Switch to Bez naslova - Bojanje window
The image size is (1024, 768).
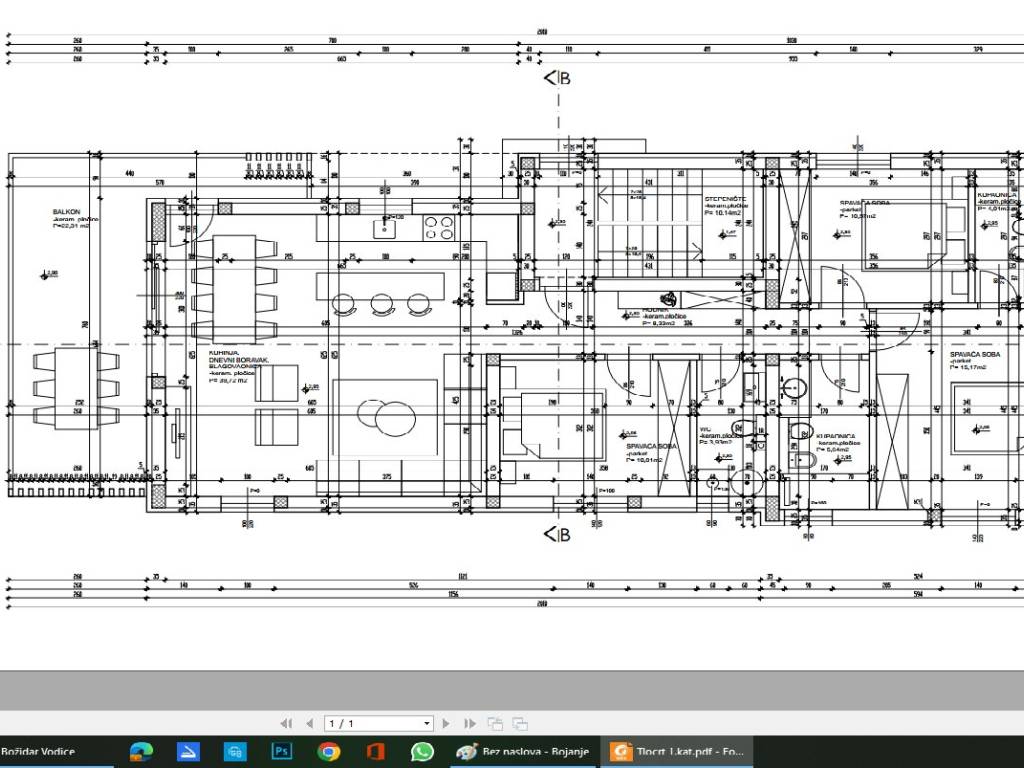pyautogui.click(x=524, y=751)
